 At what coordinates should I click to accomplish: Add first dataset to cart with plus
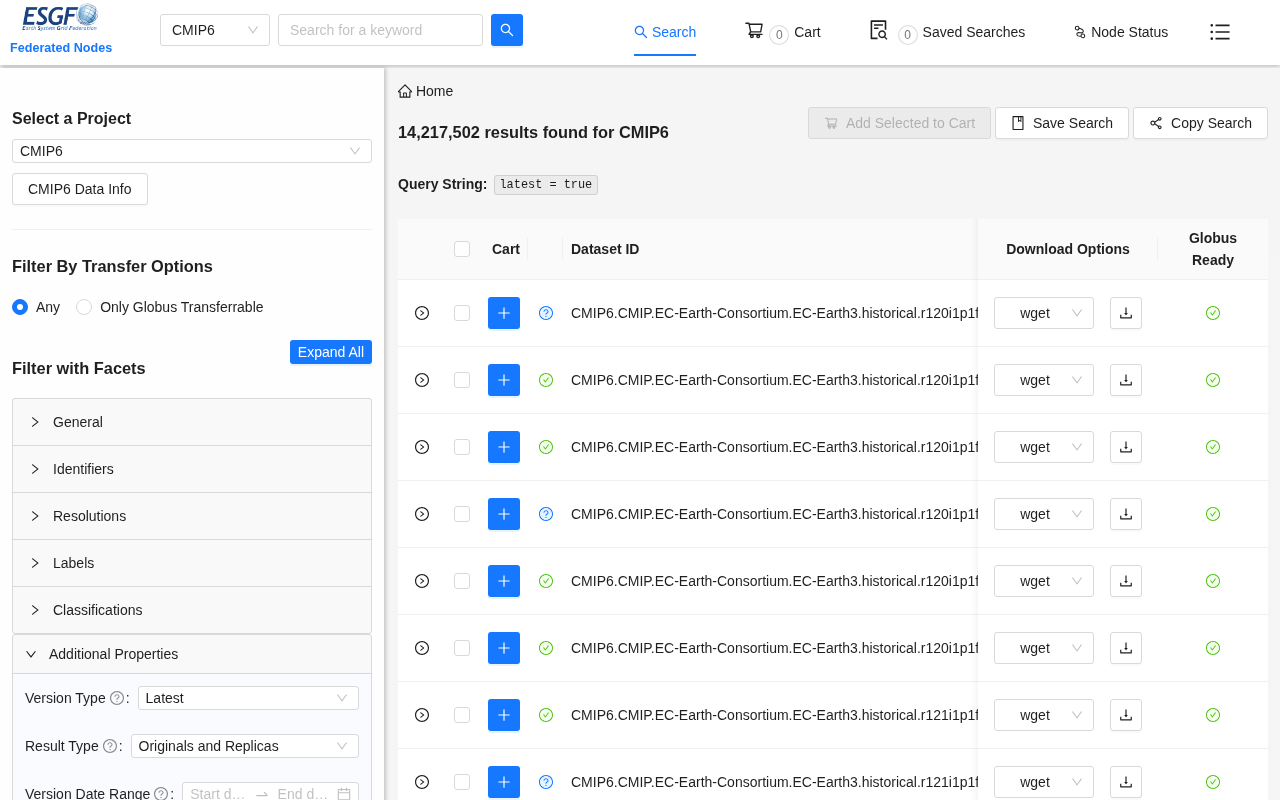504,313
